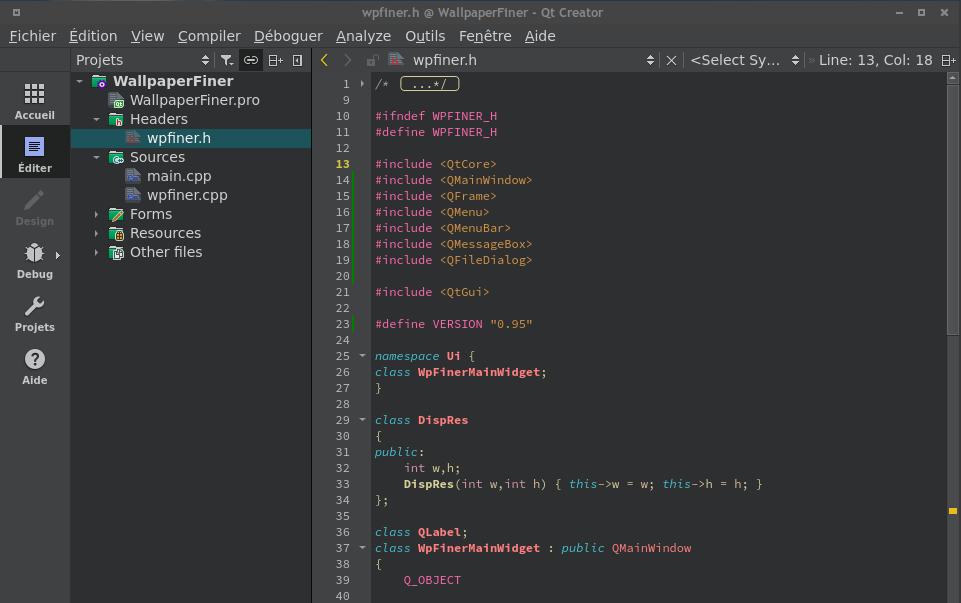Toggle the file read-only lock icon
The image size is (961, 603).
pyautogui.click(x=371, y=60)
